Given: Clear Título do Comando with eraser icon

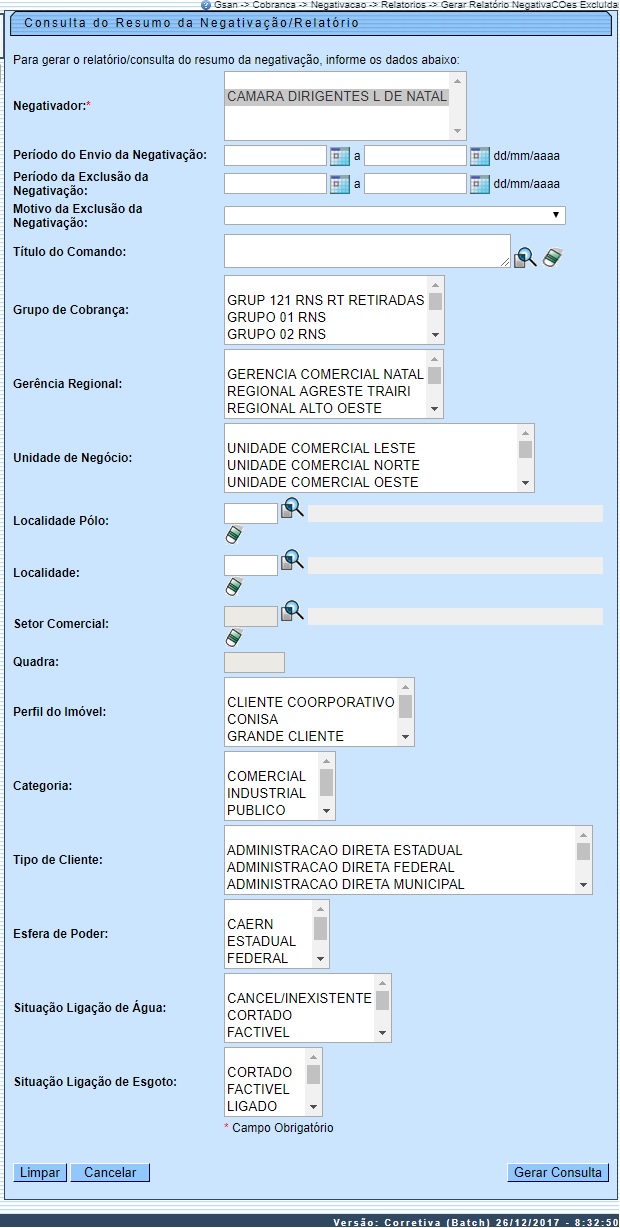Looking at the screenshot, I should coord(553,257).
